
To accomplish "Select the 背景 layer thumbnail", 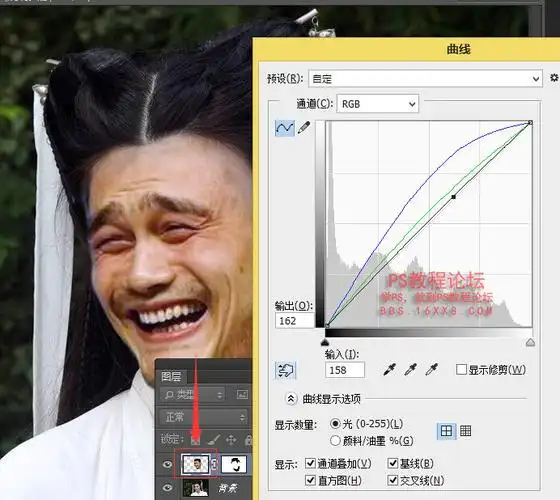I will (x=195, y=488).
